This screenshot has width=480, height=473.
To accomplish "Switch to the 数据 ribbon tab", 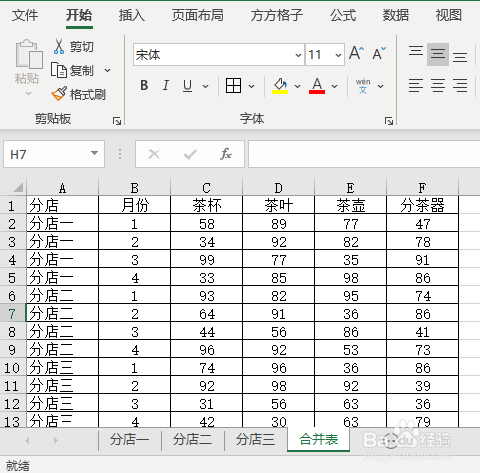I will coord(396,15).
